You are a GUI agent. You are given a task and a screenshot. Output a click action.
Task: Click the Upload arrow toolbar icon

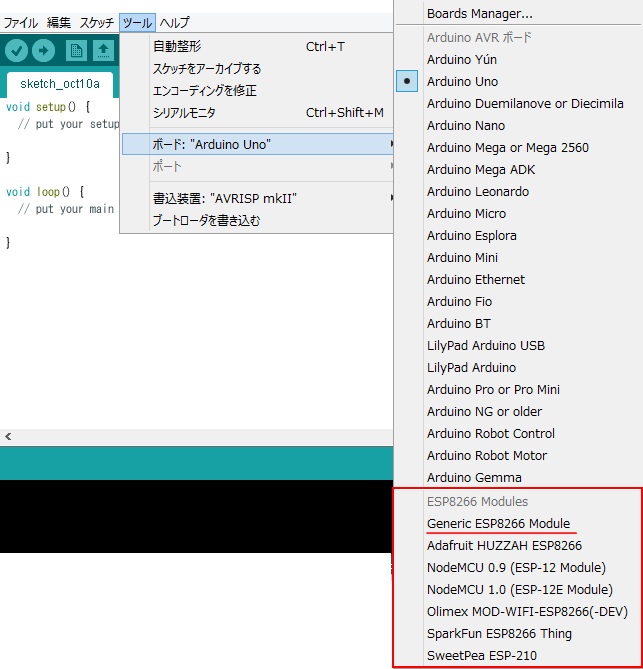point(44,50)
